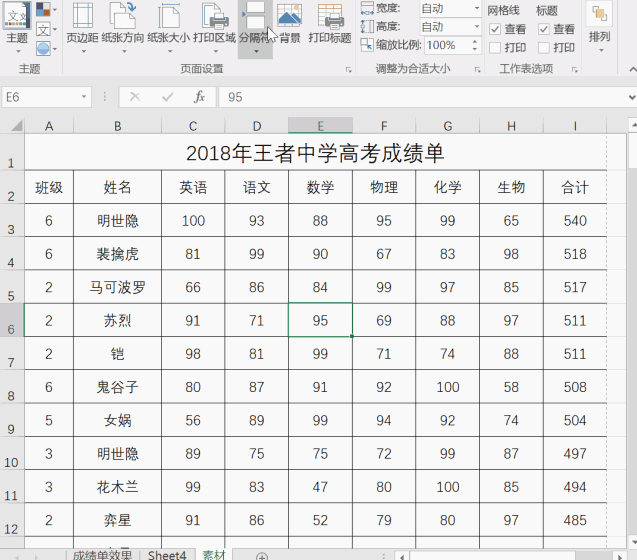Select column I header
637x560 pixels.
[x=575, y=126]
